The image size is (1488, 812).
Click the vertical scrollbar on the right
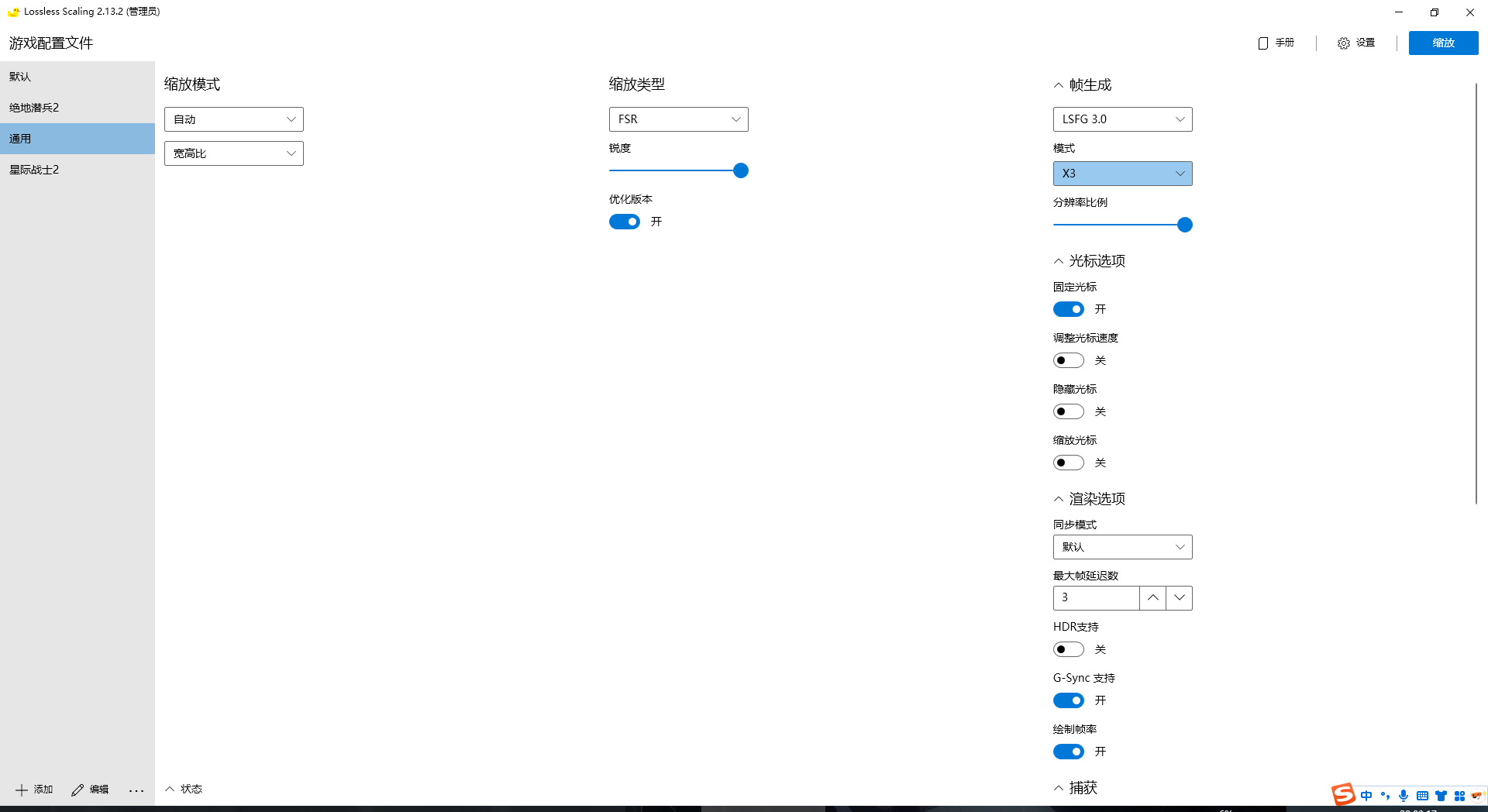[x=1476, y=294]
